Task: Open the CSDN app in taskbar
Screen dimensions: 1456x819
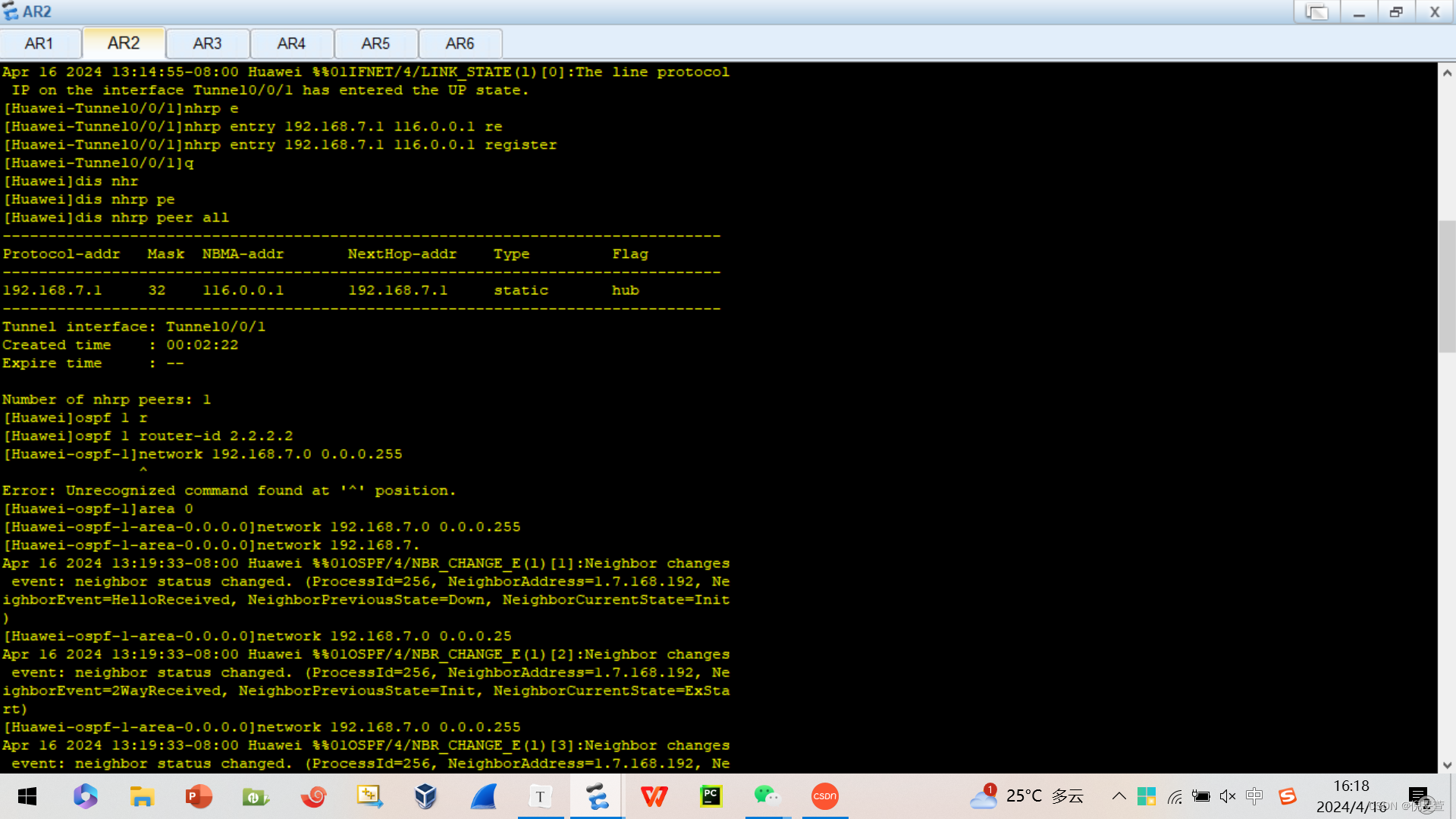Action: pyautogui.click(x=824, y=796)
